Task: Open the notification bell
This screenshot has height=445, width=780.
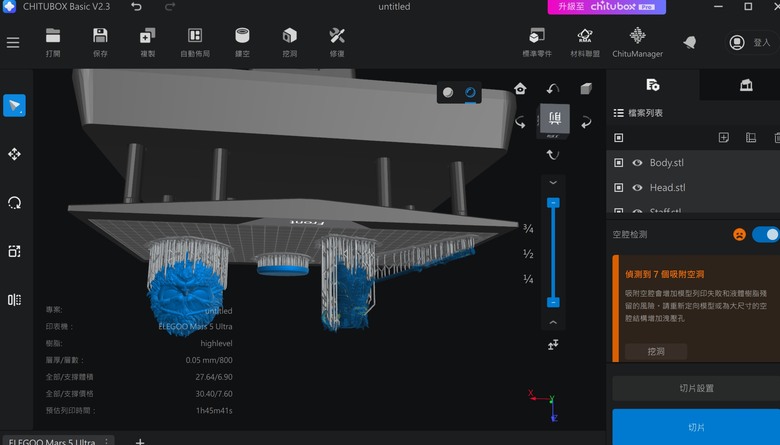Action: (x=689, y=42)
